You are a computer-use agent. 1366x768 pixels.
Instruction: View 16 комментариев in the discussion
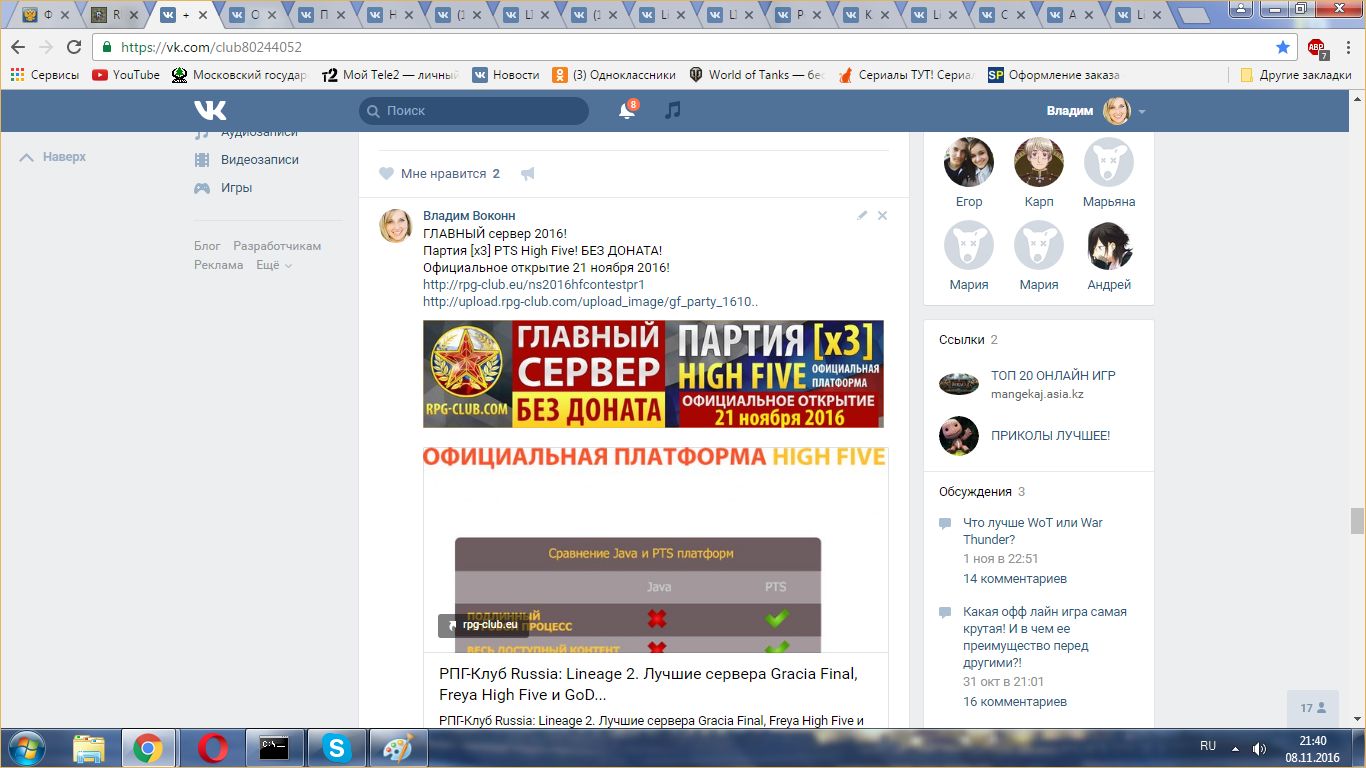tap(1015, 702)
